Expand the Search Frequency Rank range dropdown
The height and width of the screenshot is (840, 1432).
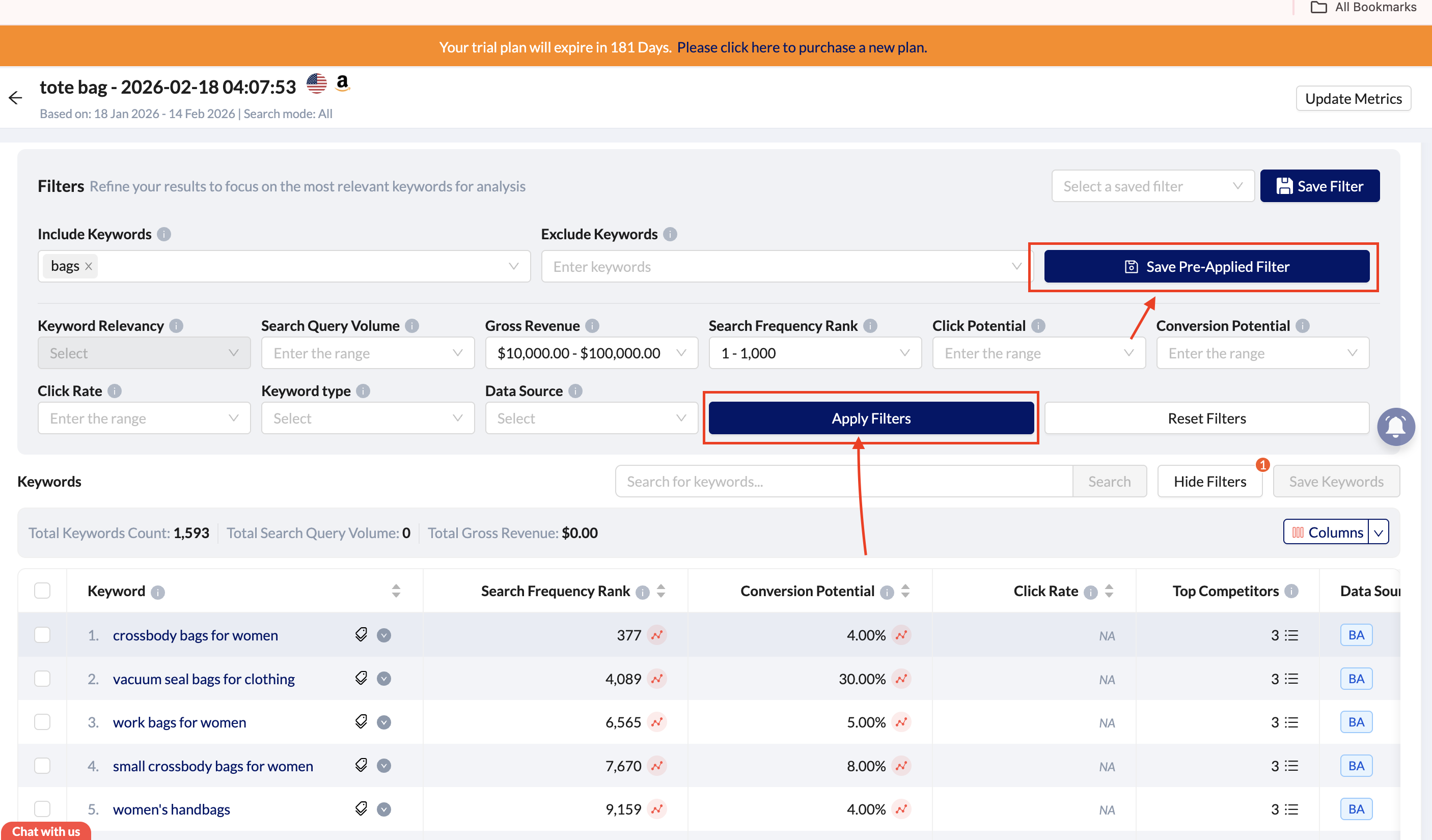click(814, 353)
